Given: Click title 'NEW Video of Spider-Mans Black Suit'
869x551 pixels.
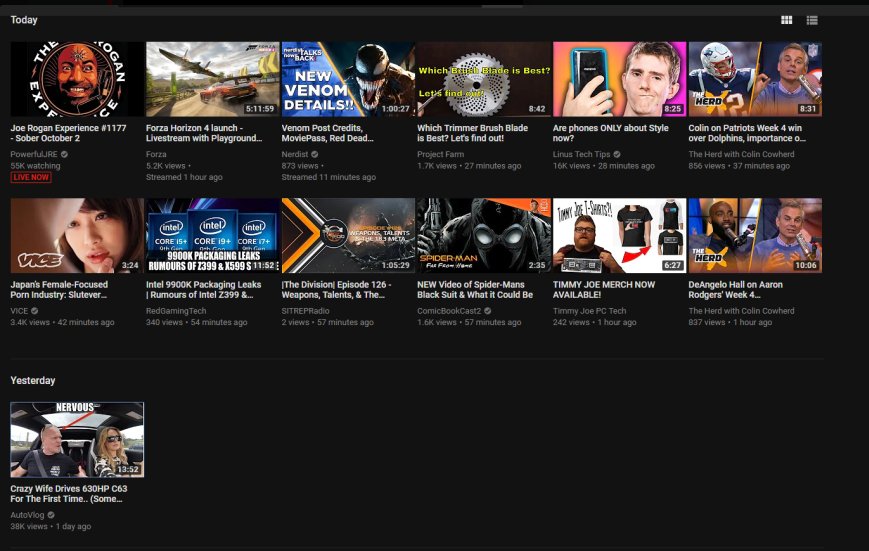Looking at the screenshot, I should tap(475, 289).
